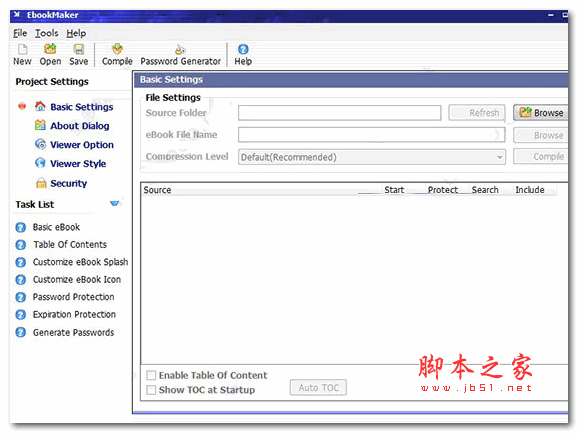Open the Expiration Protection task
This screenshot has height=434, width=579.
pos(74,315)
